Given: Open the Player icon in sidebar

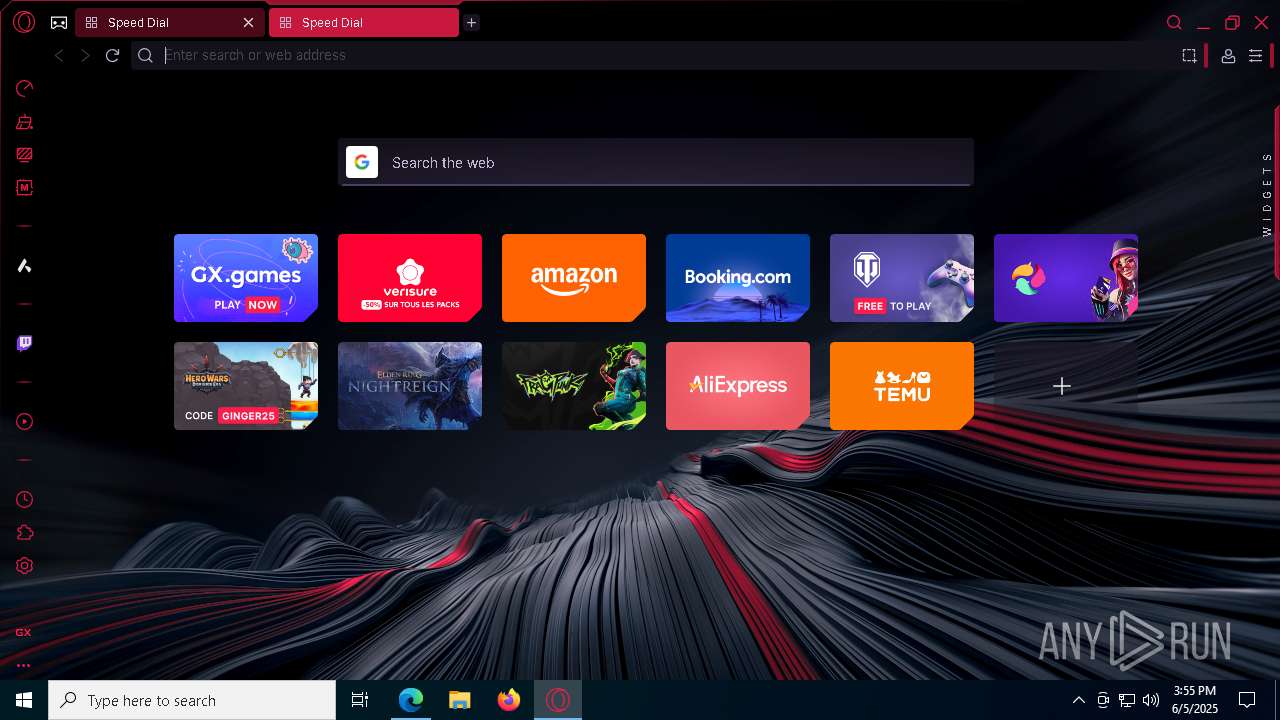Looking at the screenshot, I should click(25, 421).
